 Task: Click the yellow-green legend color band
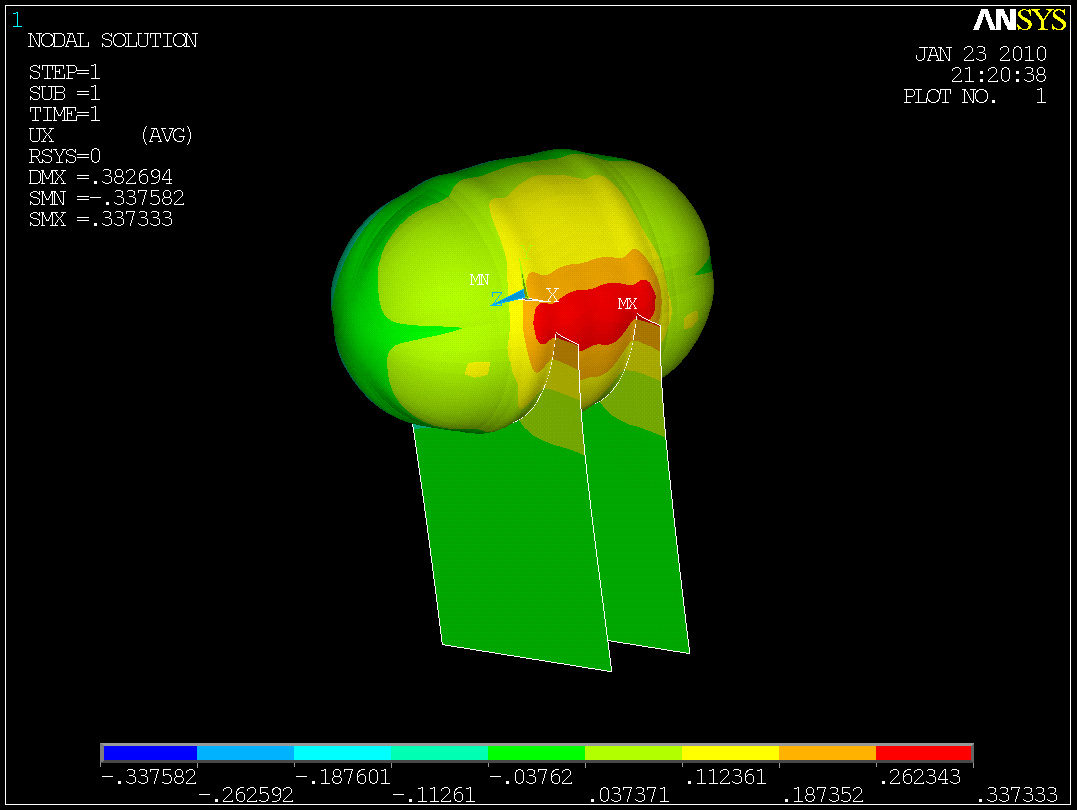click(633, 753)
